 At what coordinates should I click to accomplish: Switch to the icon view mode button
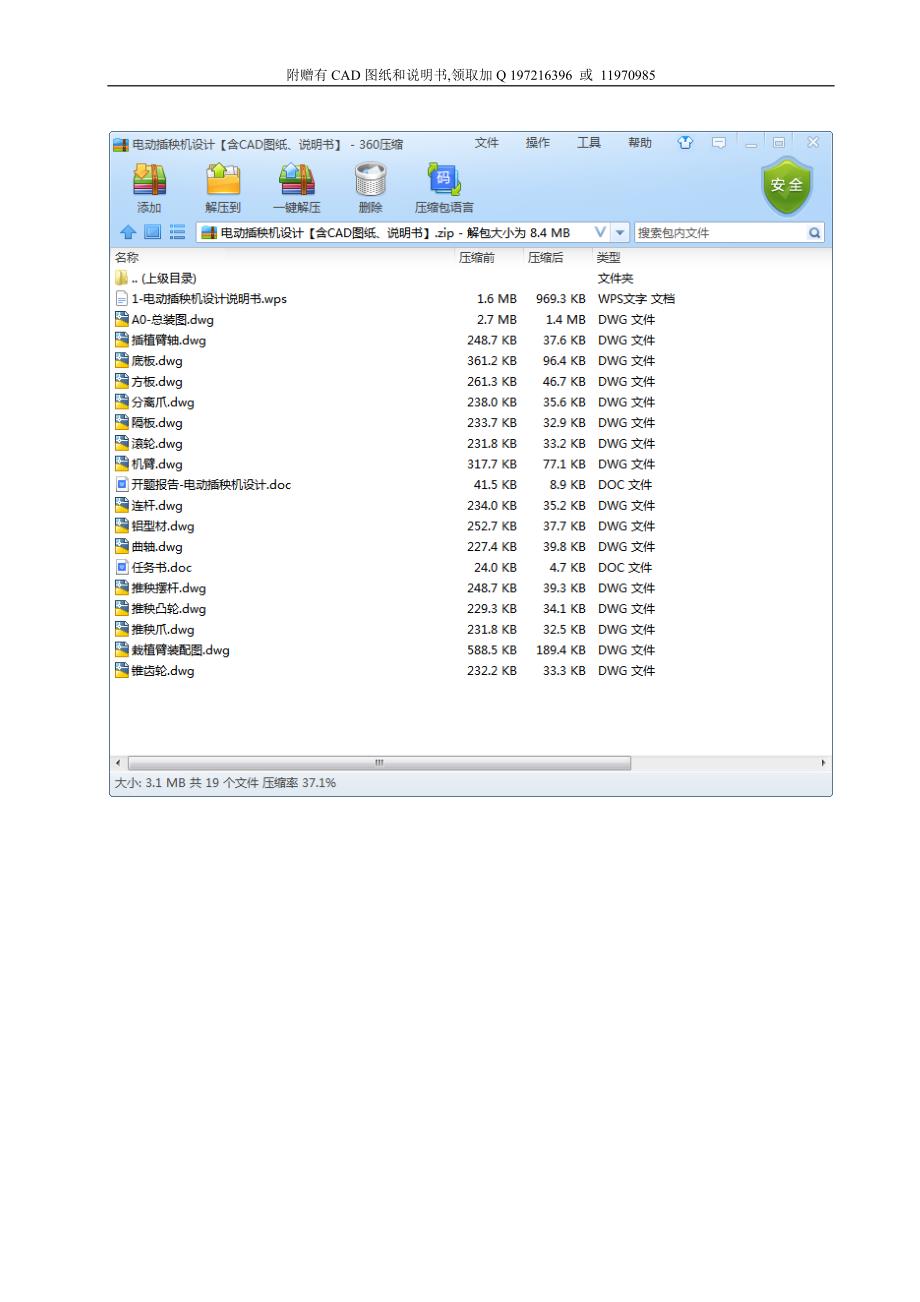pyautogui.click(x=152, y=232)
